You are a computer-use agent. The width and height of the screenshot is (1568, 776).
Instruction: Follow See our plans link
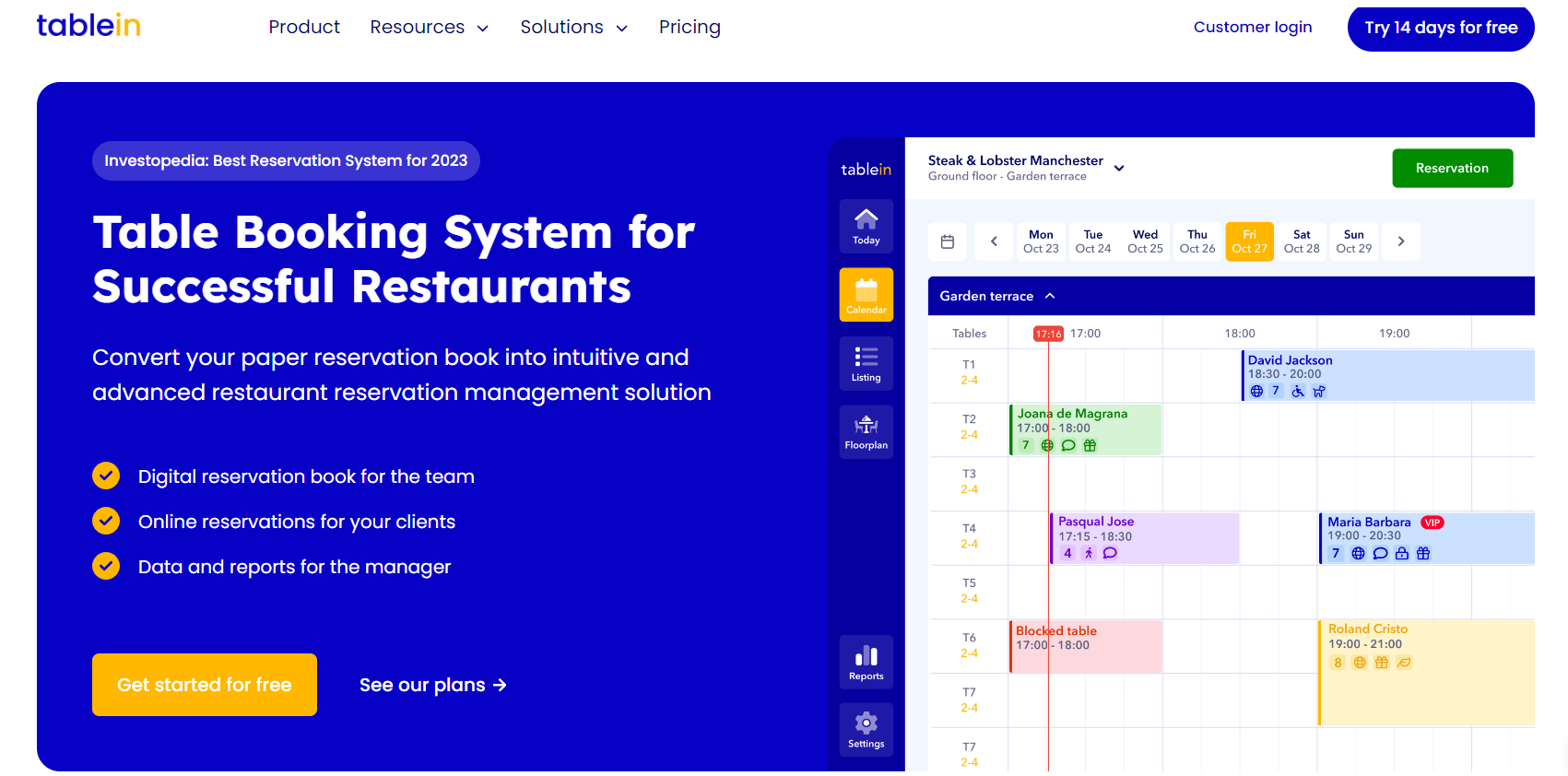click(x=433, y=685)
